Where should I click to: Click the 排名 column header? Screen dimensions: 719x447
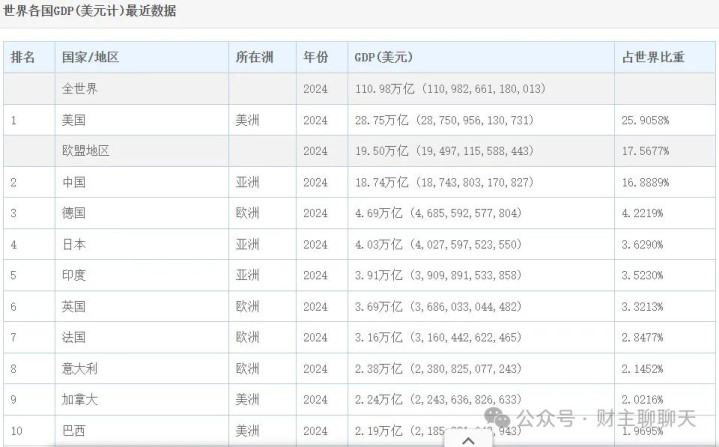(x=23, y=57)
